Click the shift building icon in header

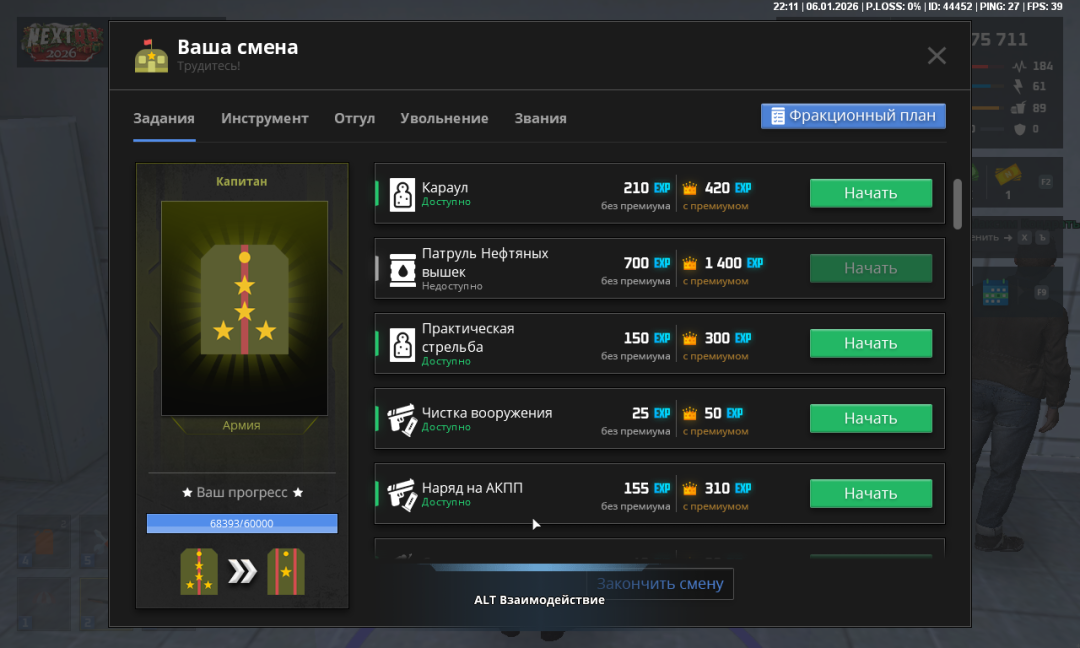click(151, 56)
